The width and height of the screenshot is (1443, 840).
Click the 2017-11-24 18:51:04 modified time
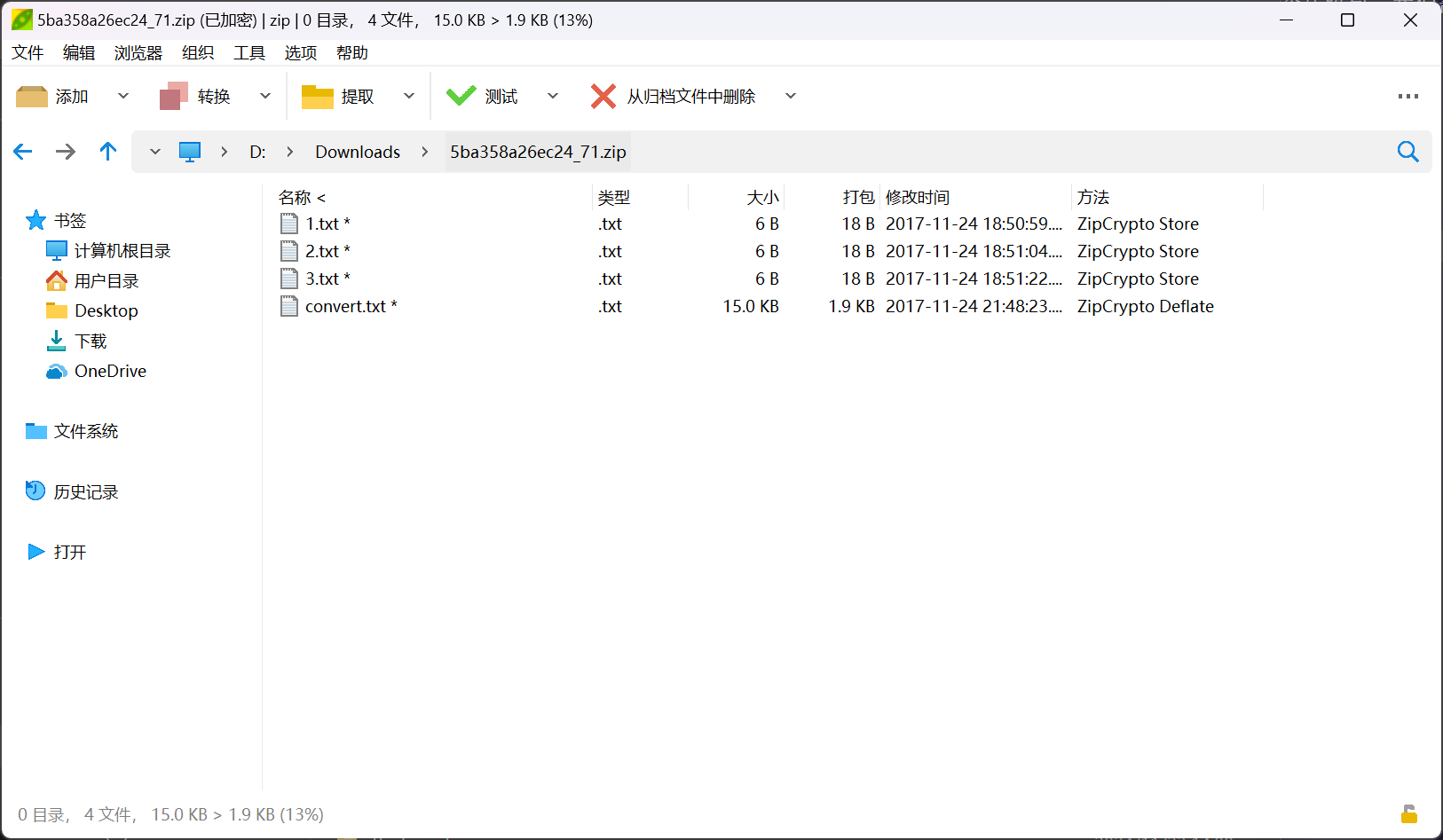[x=974, y=251]
